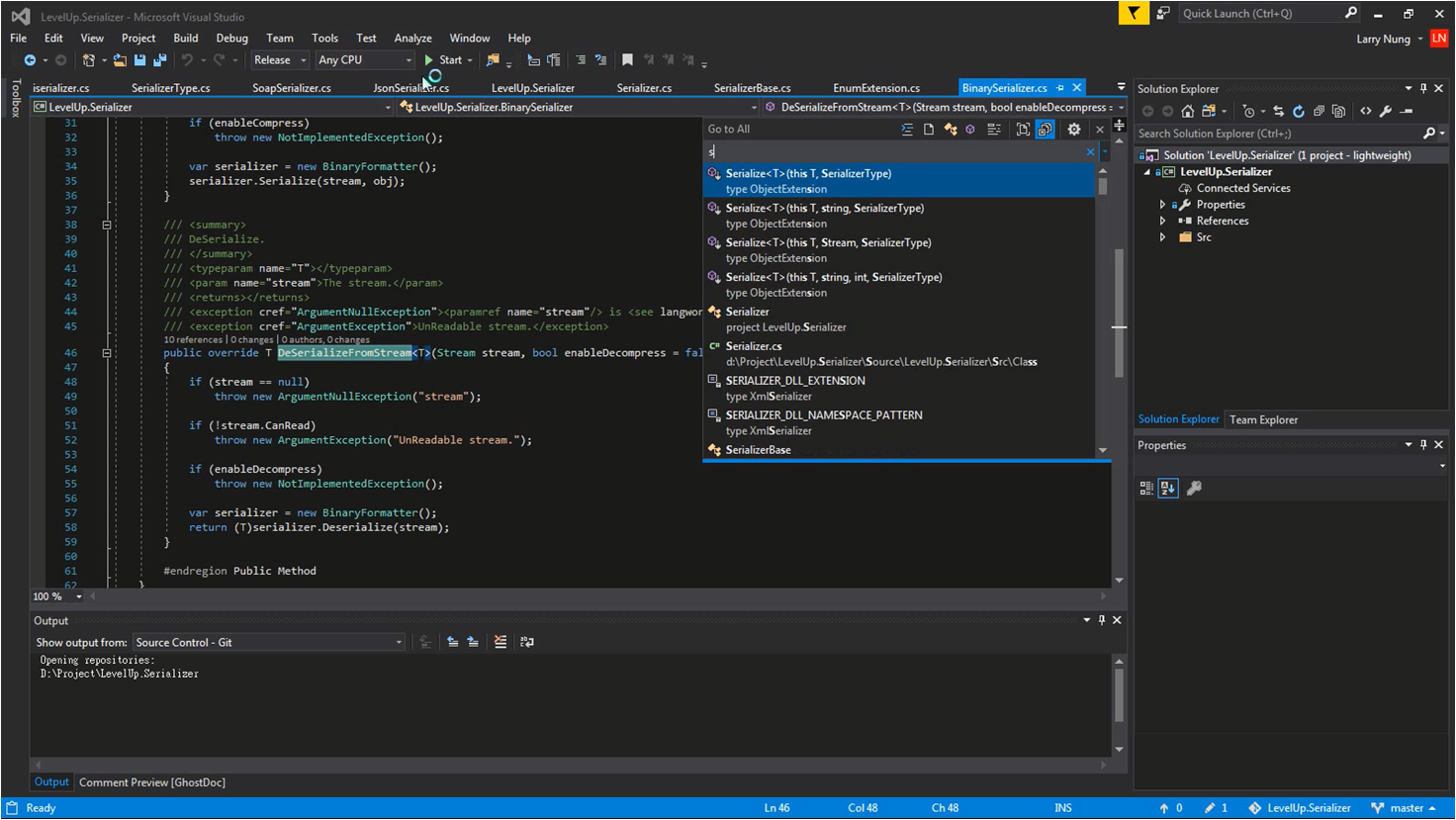Select the SERIALIZER_DLL_EXTENSION result
Image resolution: width=1456 pixels, height=820 pixels.
(x=900, y=389)
